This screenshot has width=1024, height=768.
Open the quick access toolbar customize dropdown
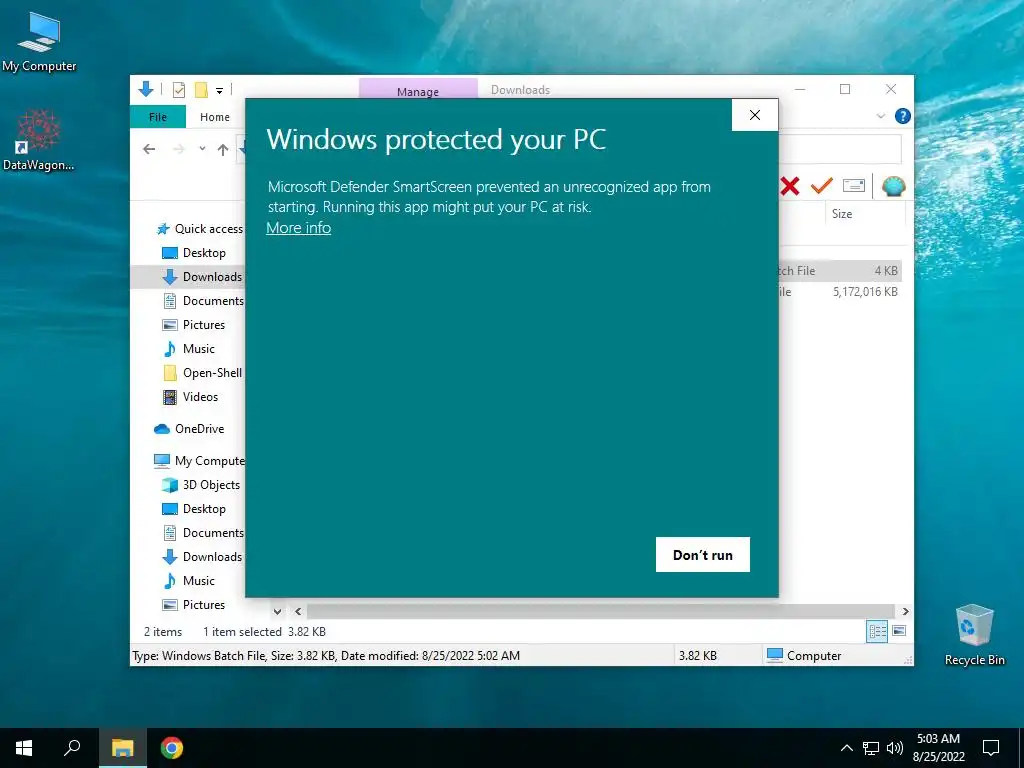click(x=219, y=91)
